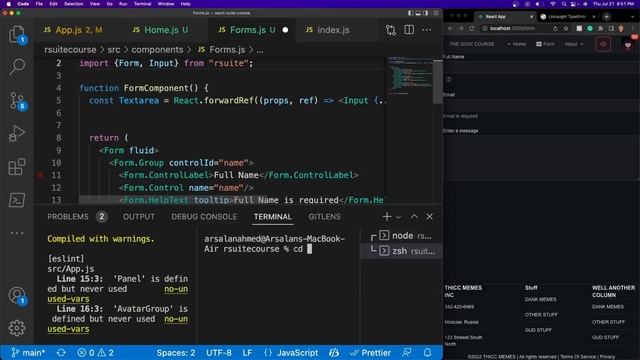The height and width of the screenshot is (360, 640).
Task: Open the DEBUG CONSOLE panel tab
Action: click(204, 217)
